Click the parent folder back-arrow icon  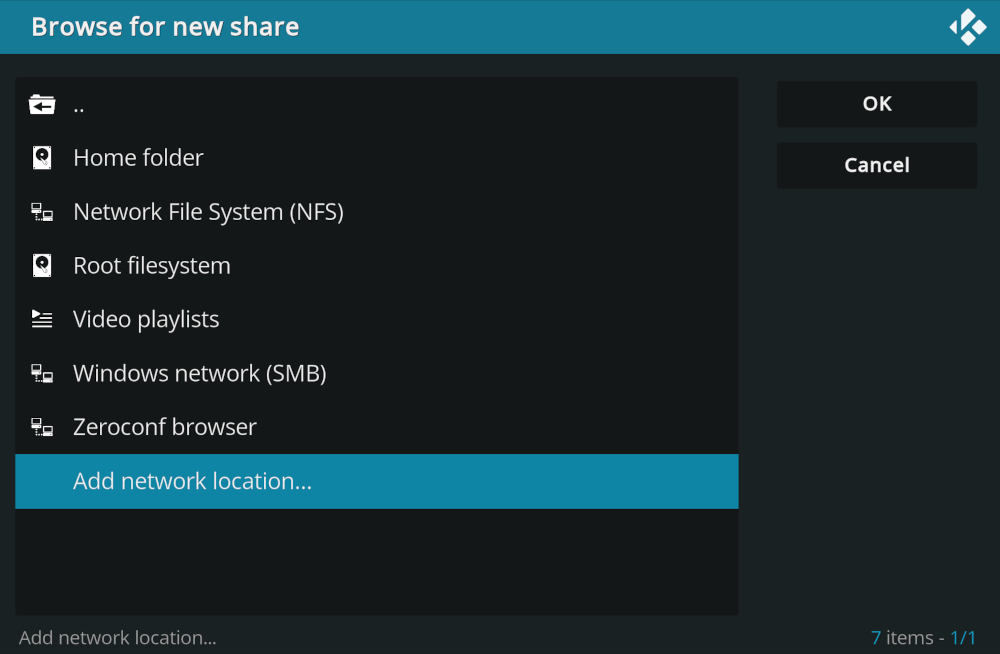[42, 104]
